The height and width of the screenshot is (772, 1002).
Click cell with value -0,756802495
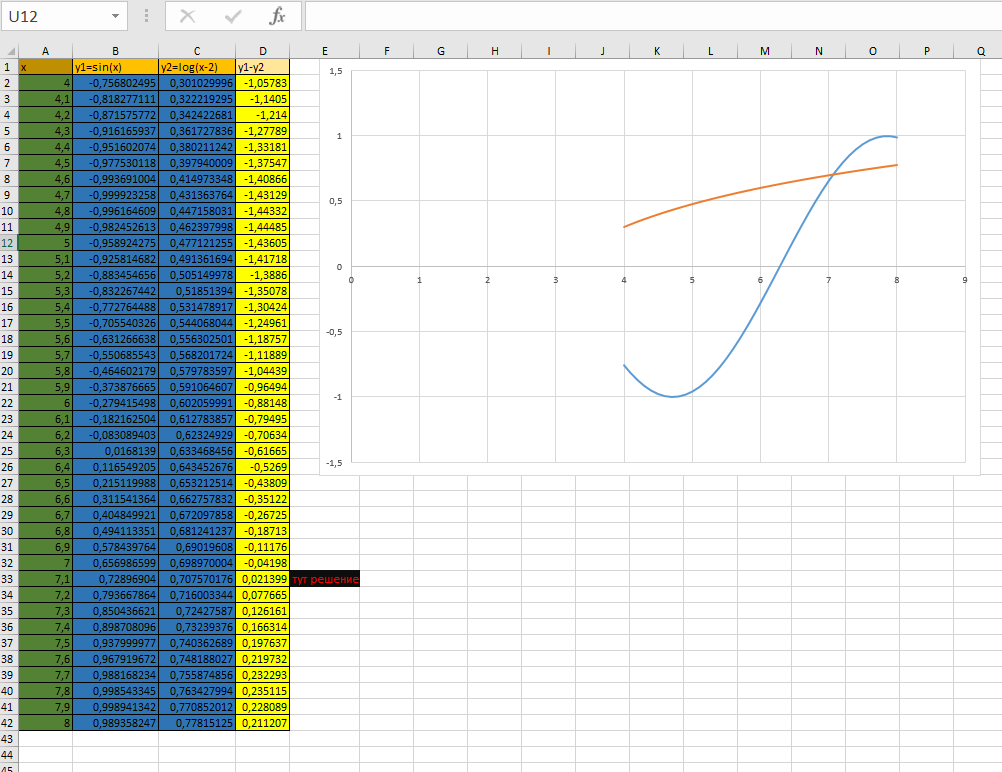point(116,83)
